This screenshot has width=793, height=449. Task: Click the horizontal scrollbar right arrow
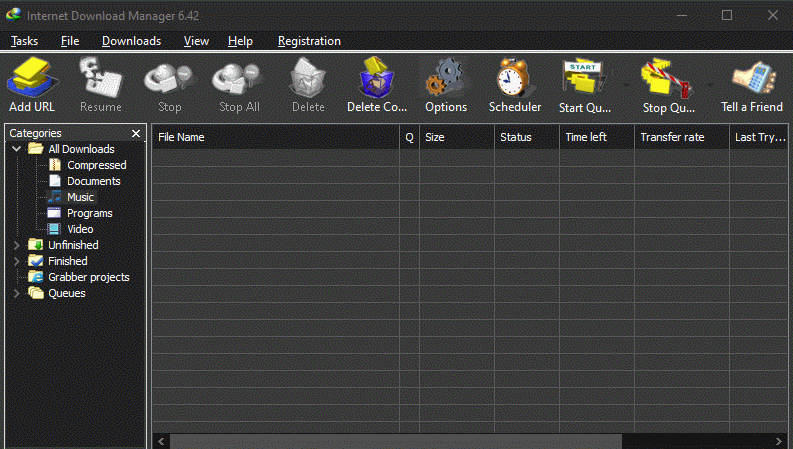(x=779, y=441)
